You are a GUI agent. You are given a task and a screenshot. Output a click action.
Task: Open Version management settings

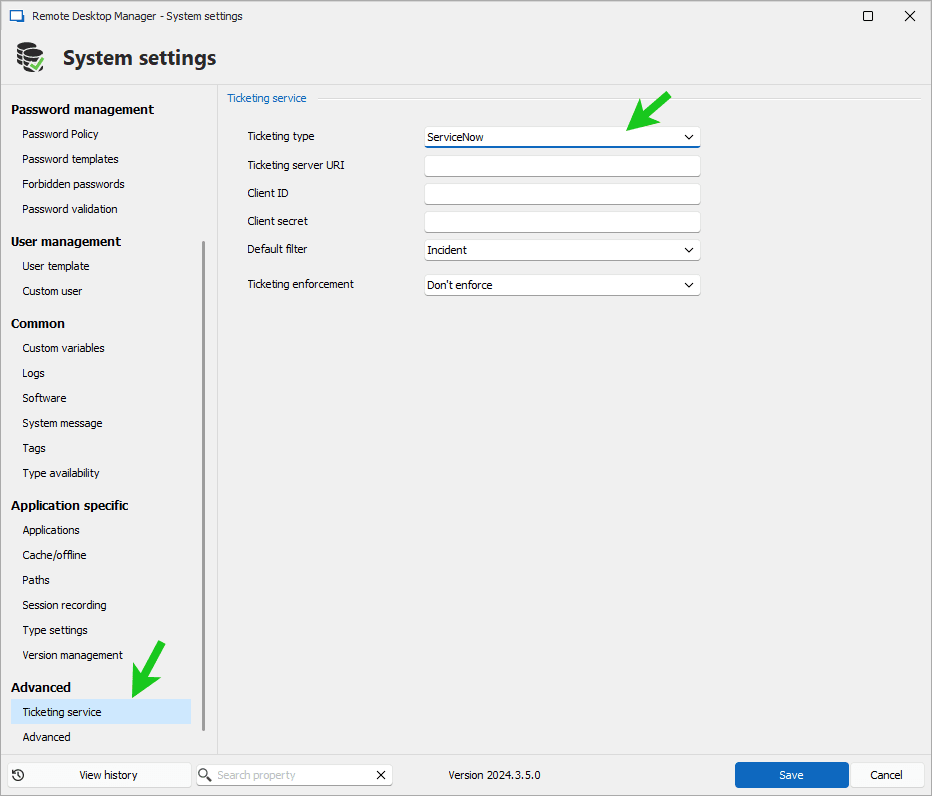72,655
